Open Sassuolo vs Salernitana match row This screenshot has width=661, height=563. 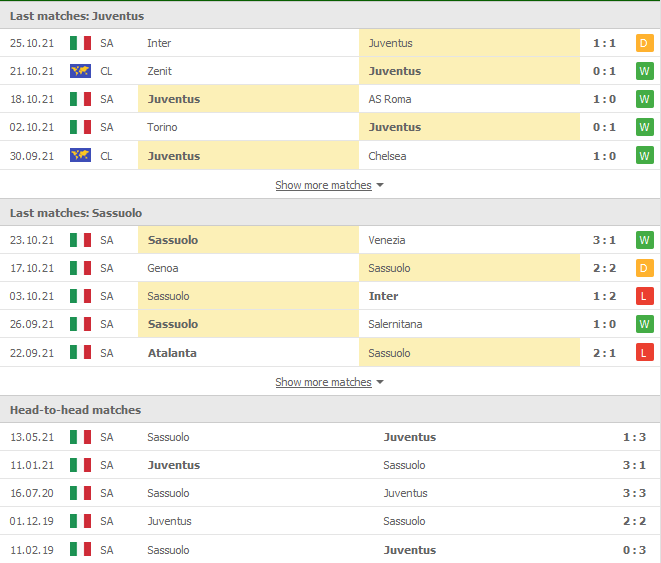pyautogui.click(x=330, y=324)
